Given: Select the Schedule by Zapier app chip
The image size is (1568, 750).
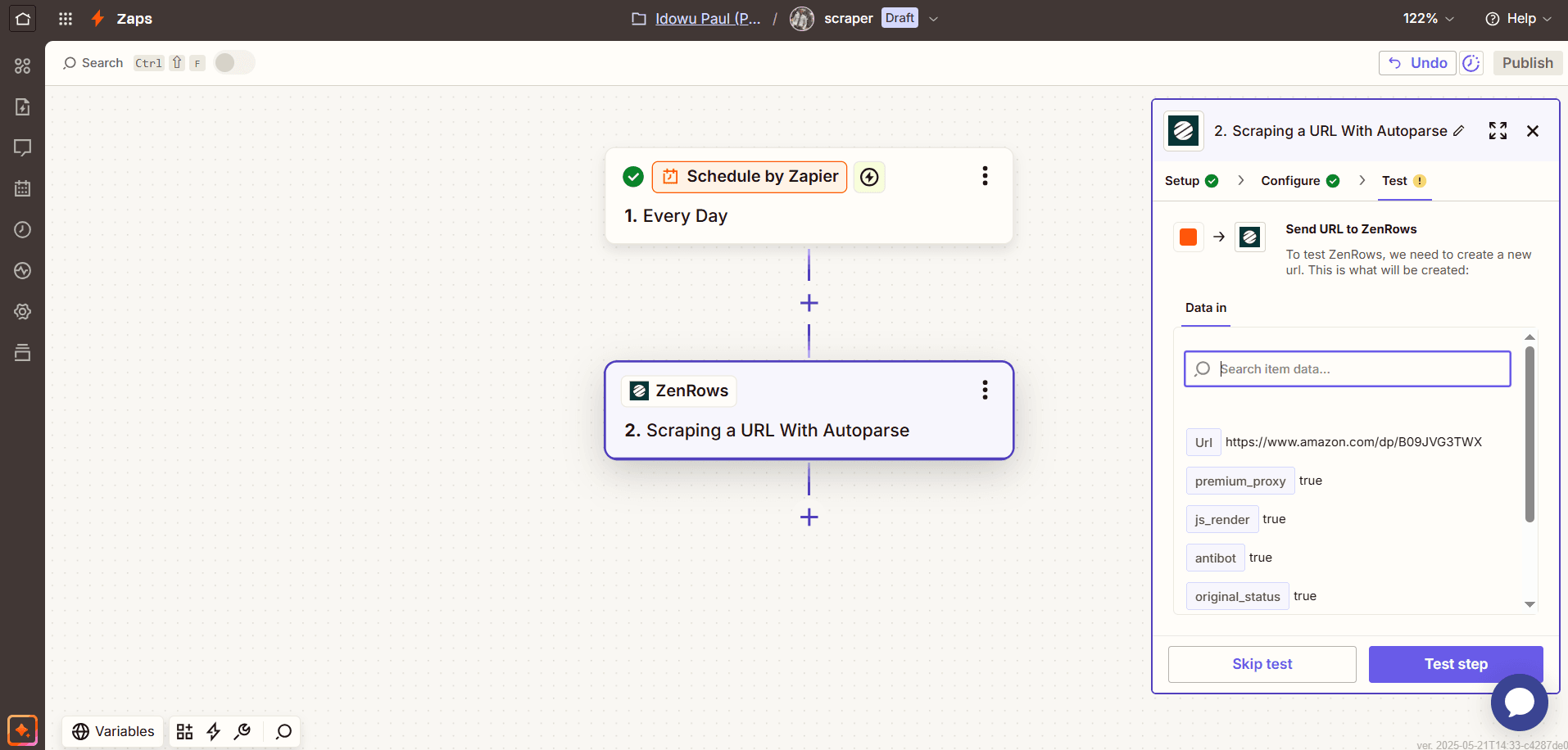Looking at the screenshot, I should point(750,177).
